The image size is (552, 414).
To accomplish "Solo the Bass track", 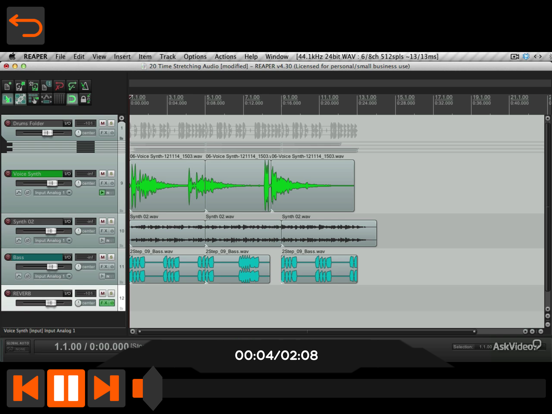I will 111,257.
